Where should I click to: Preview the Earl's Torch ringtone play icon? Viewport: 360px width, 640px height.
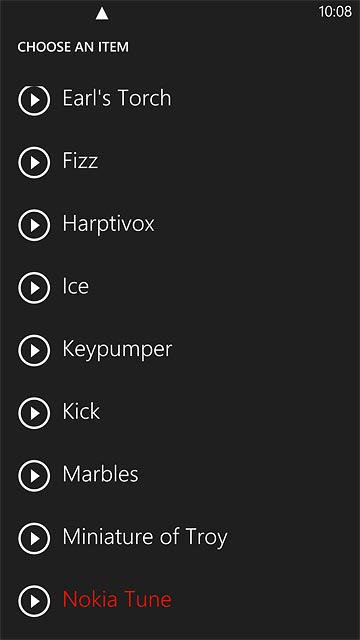(34, 100)
